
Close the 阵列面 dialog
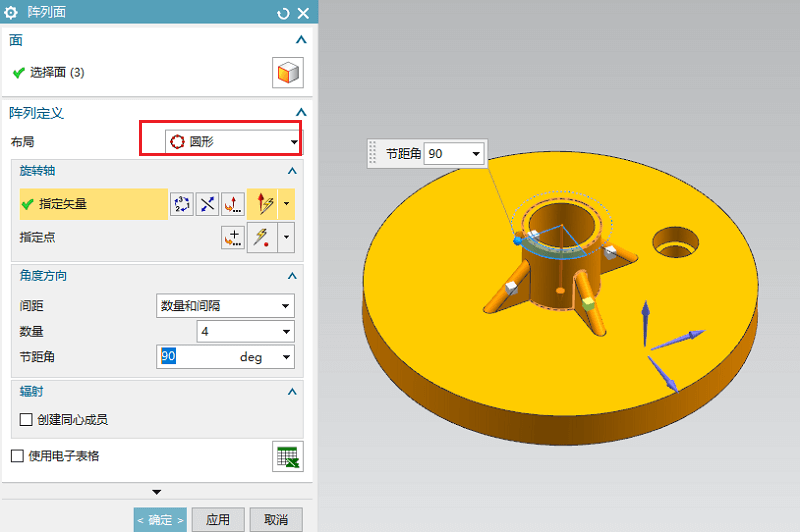pyautogui.click(x=304, y=13)
